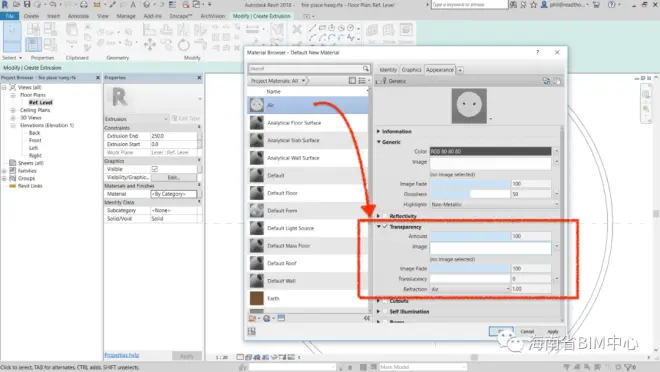Click the add asset plus tab icon
The height and width of the screenshot is (372, 660).
point(460,70)
